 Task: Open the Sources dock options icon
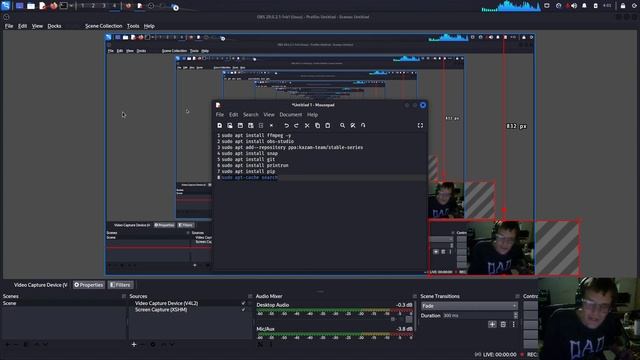click(x=250, y=296)
